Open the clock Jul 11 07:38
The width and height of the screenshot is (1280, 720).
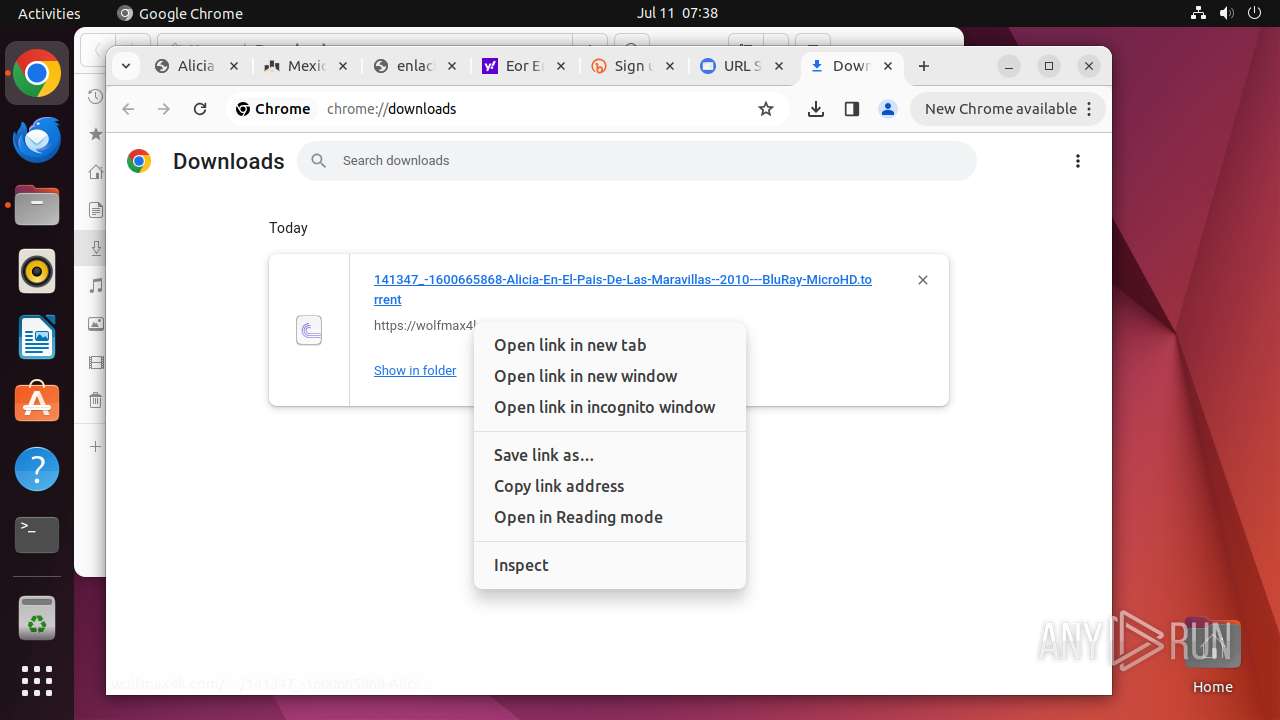click(677, 13)
